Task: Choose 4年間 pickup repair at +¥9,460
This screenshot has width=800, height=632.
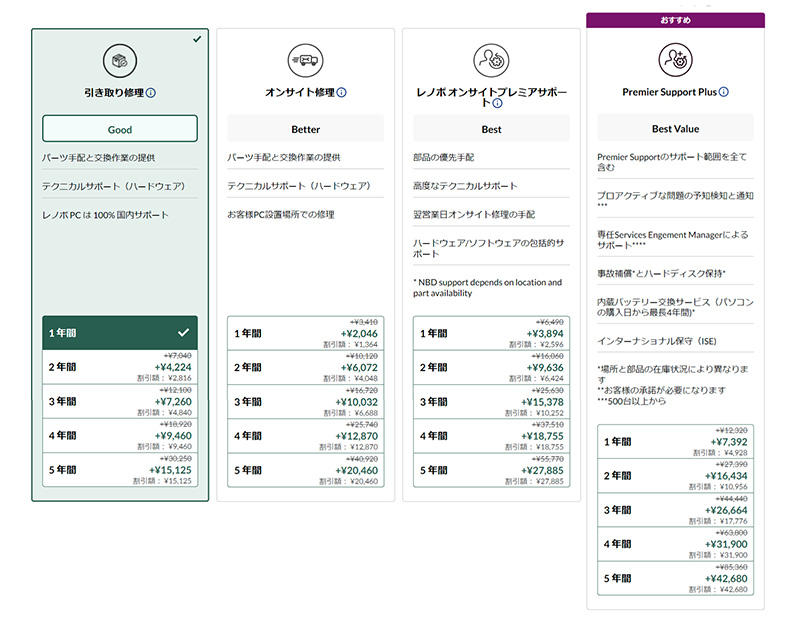Action: pyautogui.click(x=120, y=435)
